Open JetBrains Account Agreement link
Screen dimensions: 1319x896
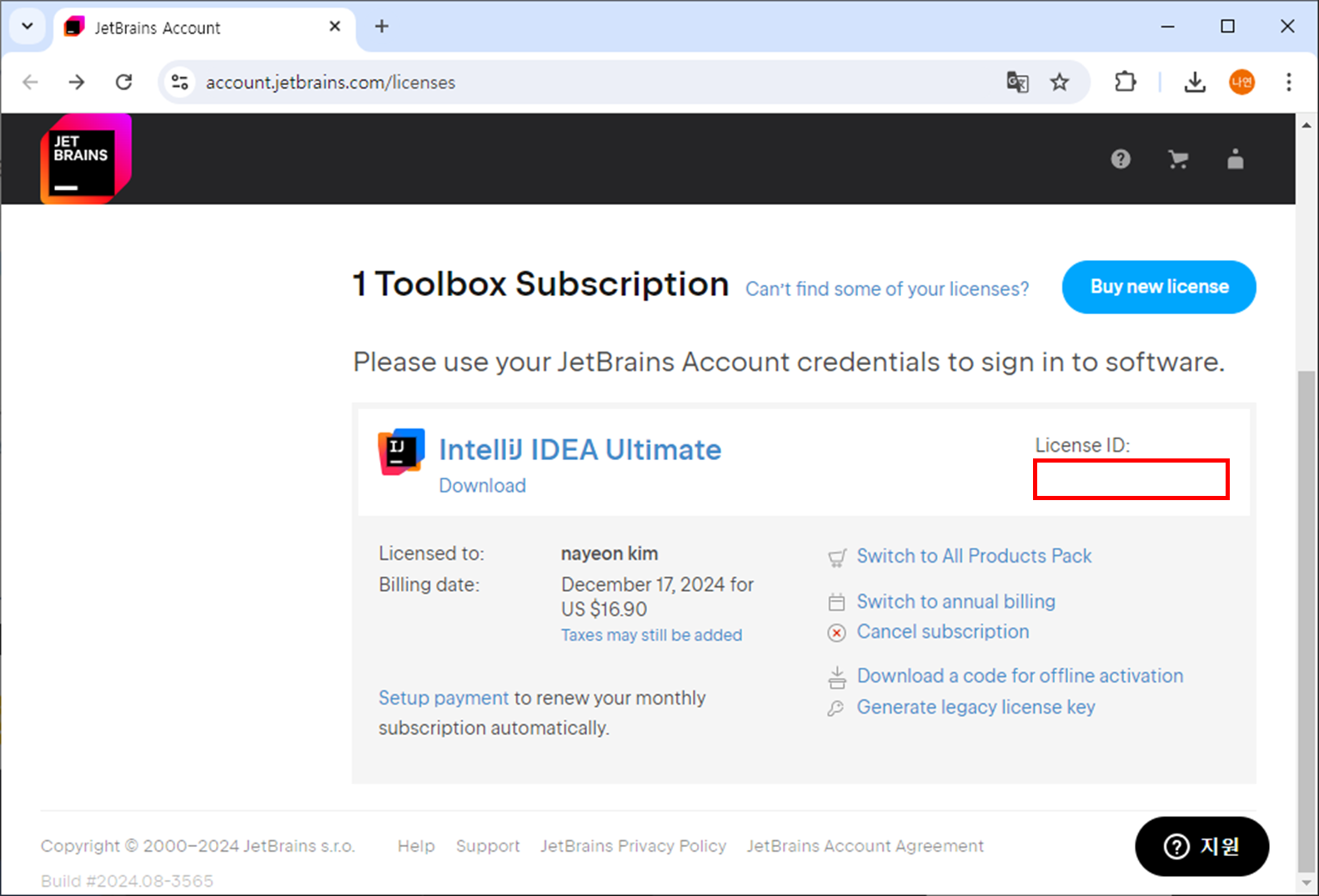(x=865, y=846)
